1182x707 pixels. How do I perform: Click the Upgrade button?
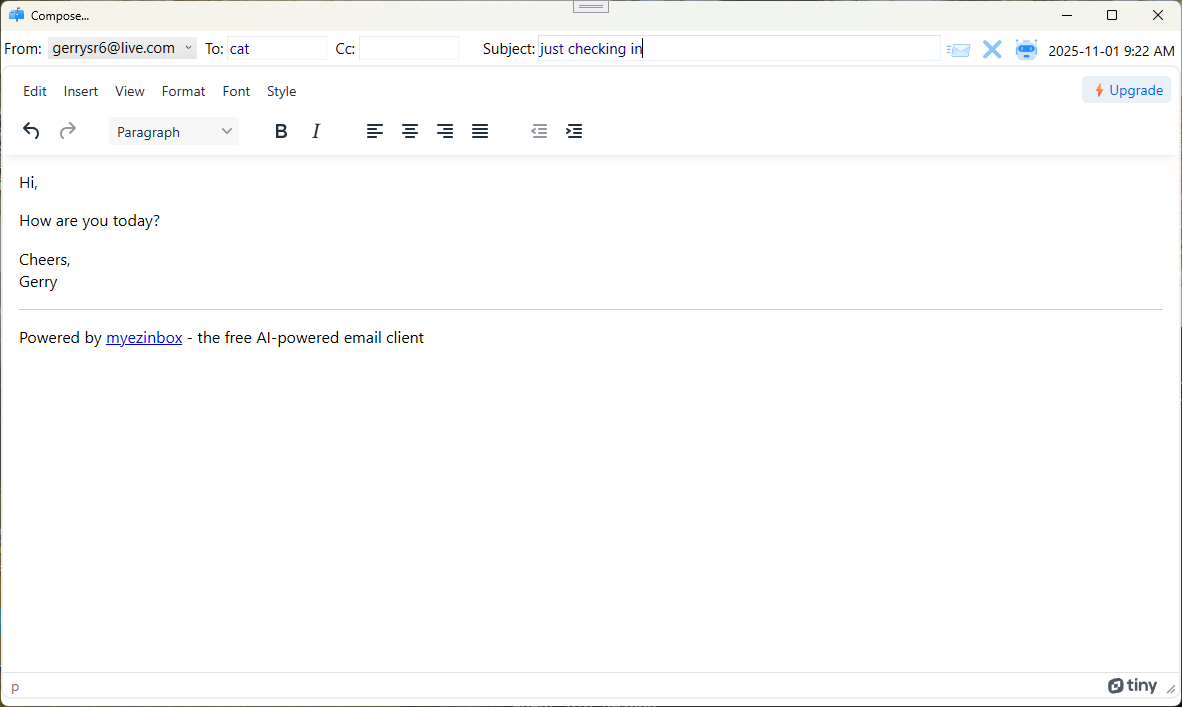click(x=1126, y=89)
